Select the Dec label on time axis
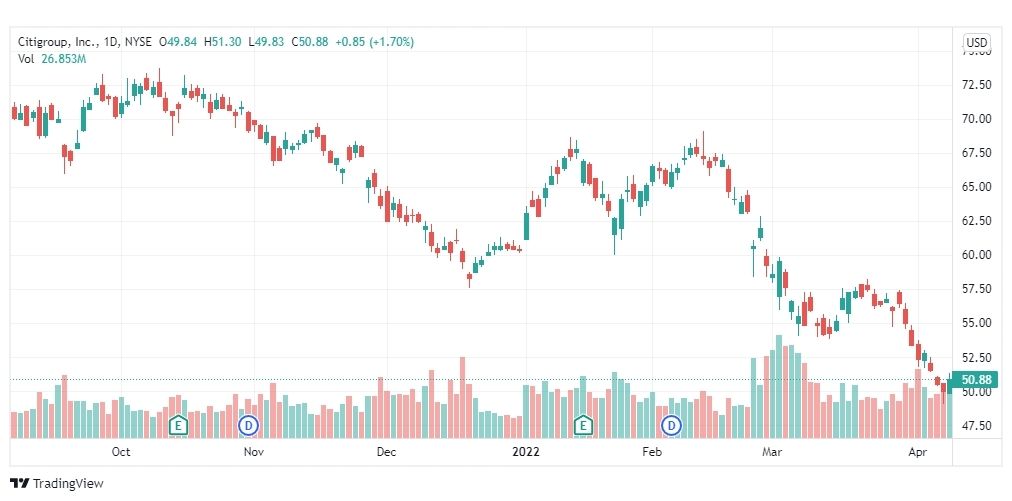The height and width of the screenshot is (501, 1012). point(386,452)
